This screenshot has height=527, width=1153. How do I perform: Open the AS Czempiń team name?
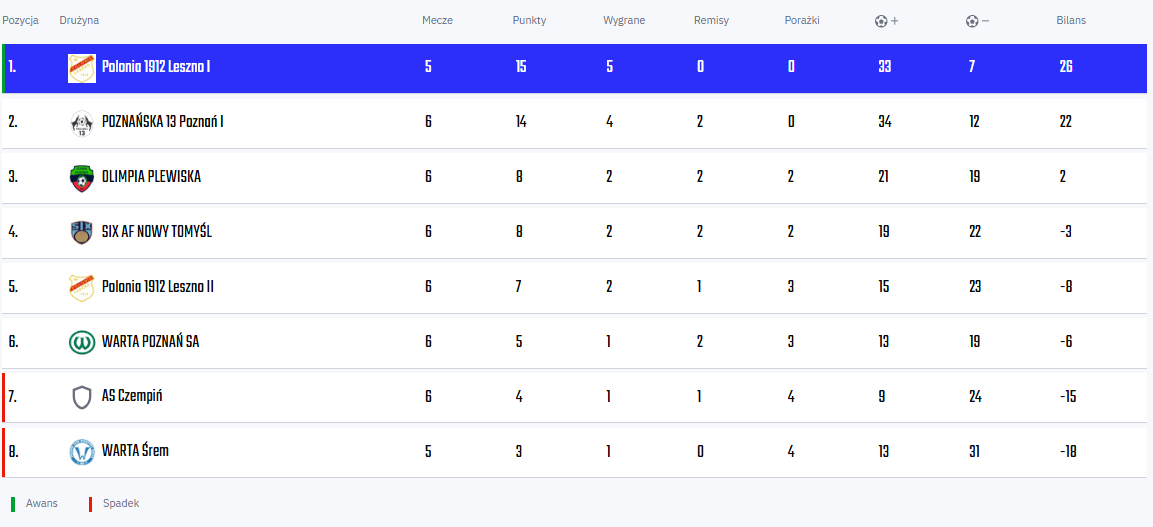132,396
